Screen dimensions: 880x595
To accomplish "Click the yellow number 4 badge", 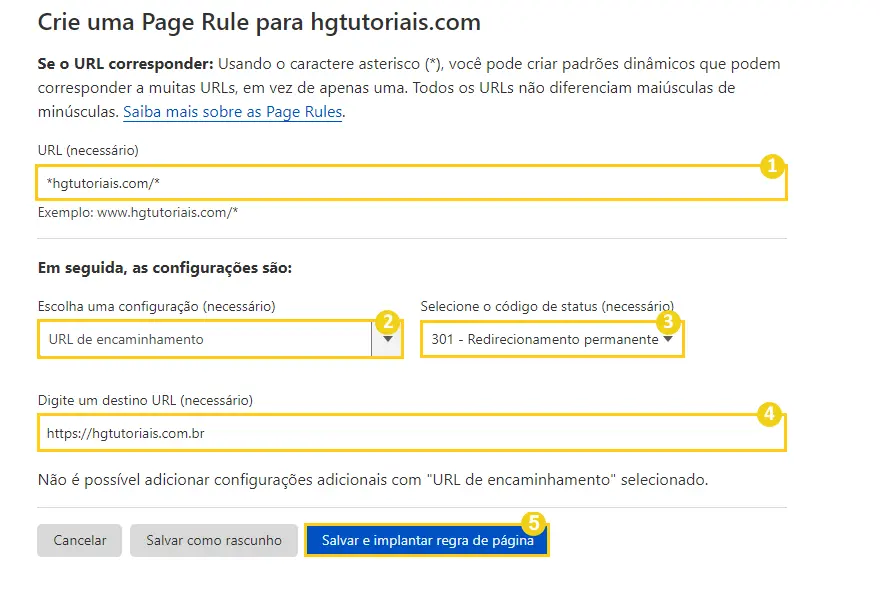I will (768, 415).
